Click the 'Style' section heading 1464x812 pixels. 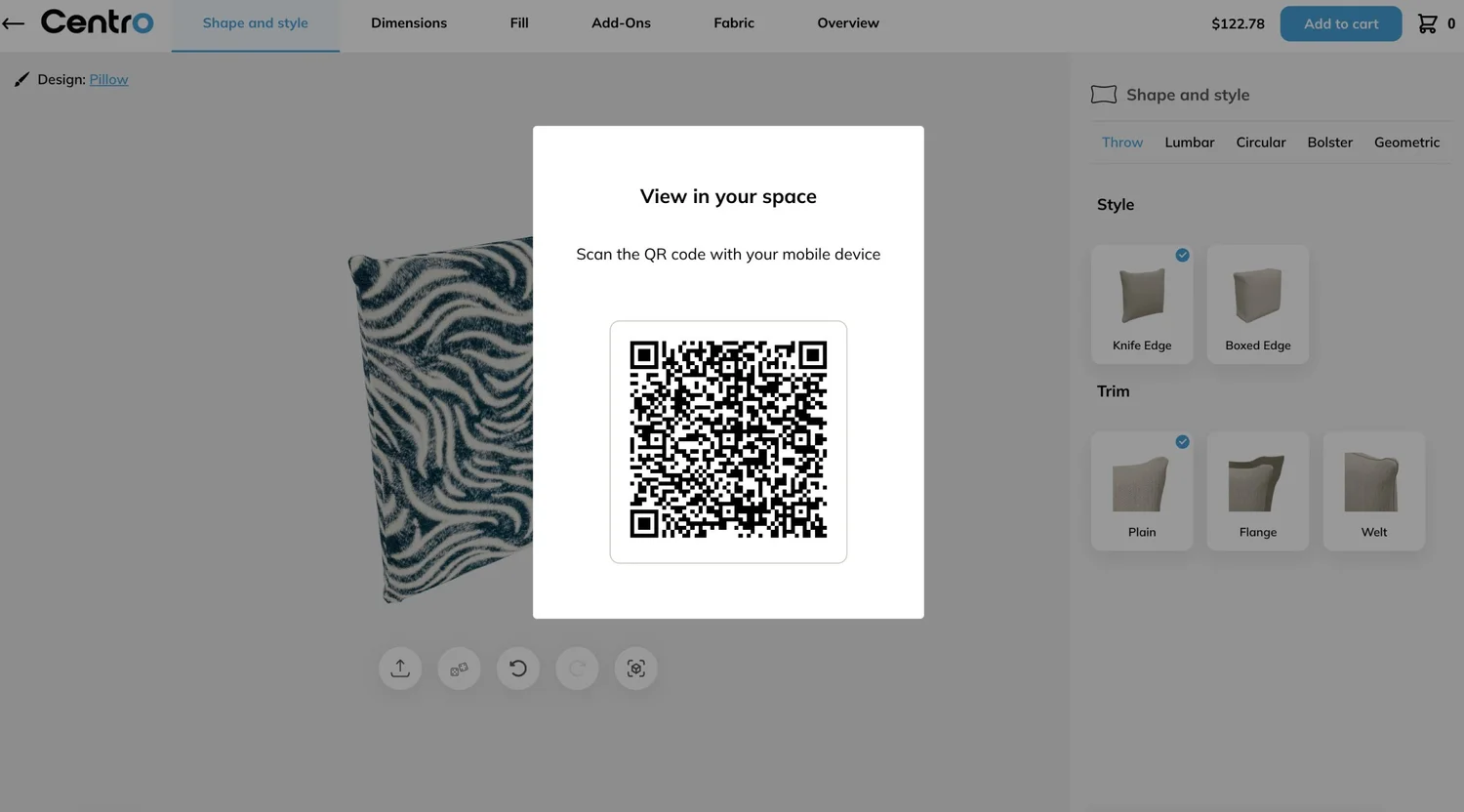coord(1116,205)
